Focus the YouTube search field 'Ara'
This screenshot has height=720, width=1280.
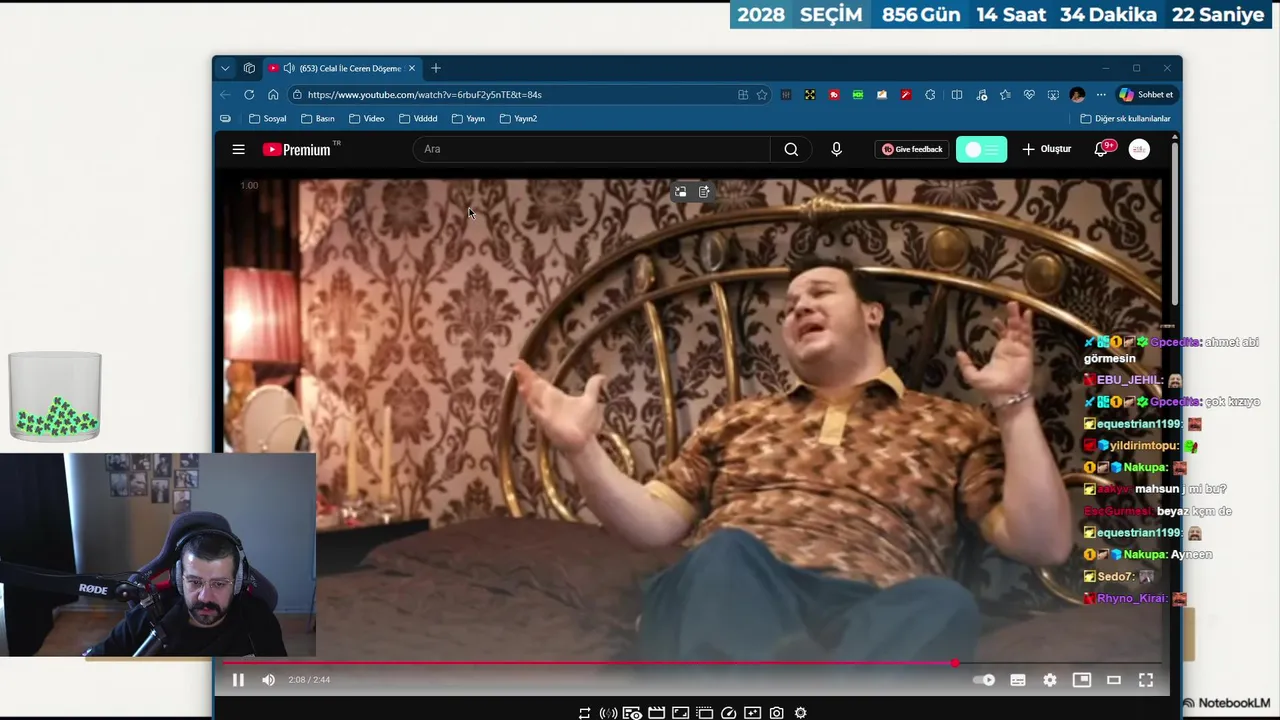click(592, 149)
